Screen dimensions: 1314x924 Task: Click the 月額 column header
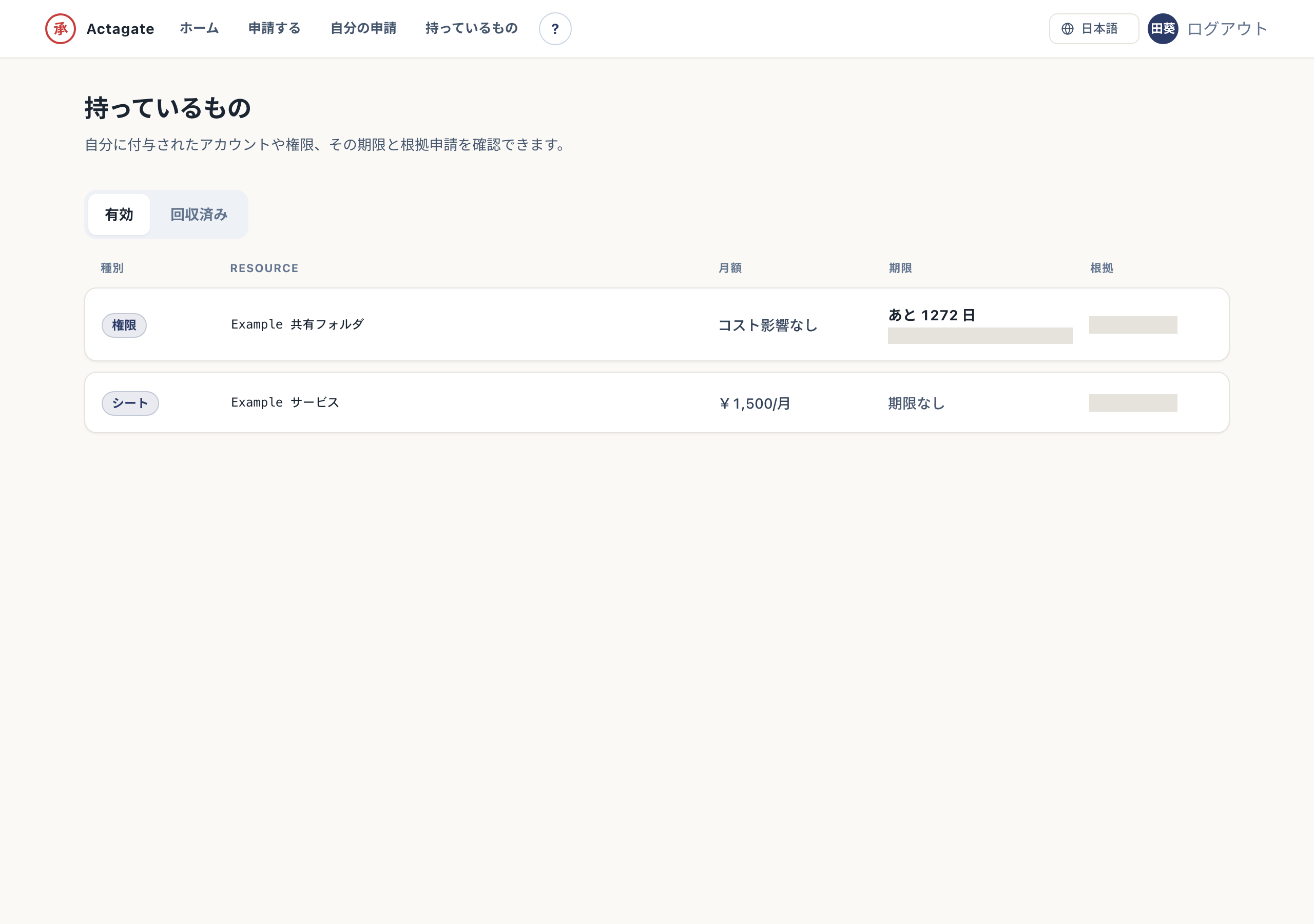click(730, 268)
